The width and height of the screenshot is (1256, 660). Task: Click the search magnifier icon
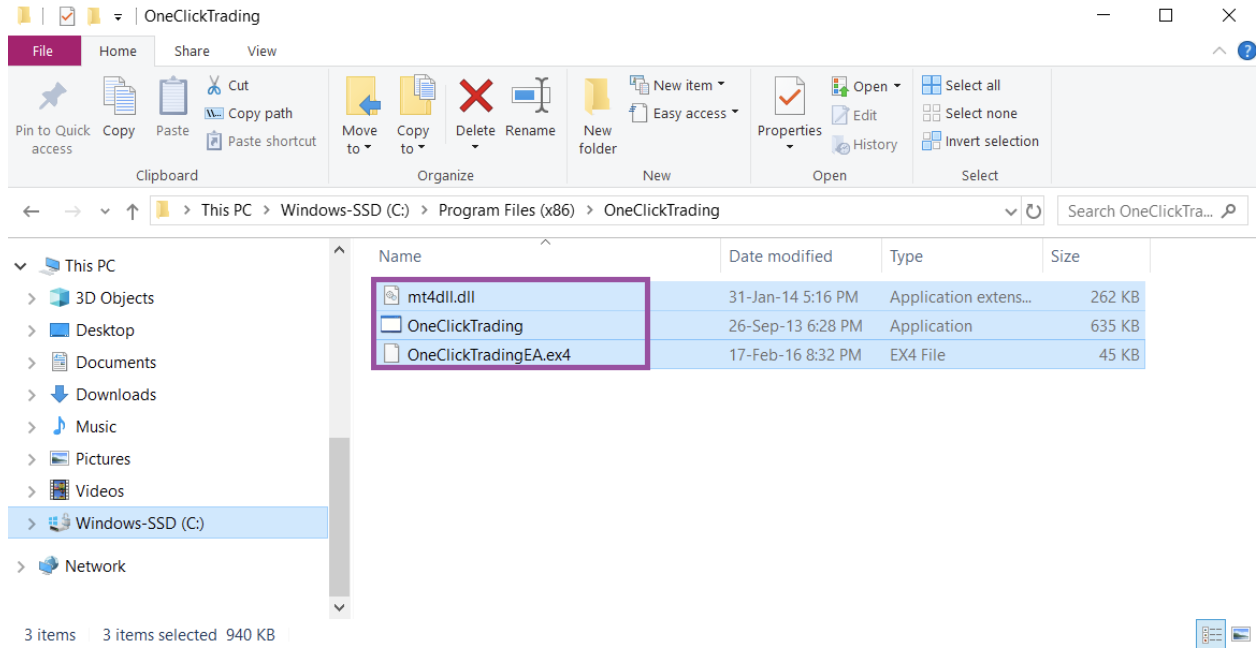click(x=1229, y=210)
